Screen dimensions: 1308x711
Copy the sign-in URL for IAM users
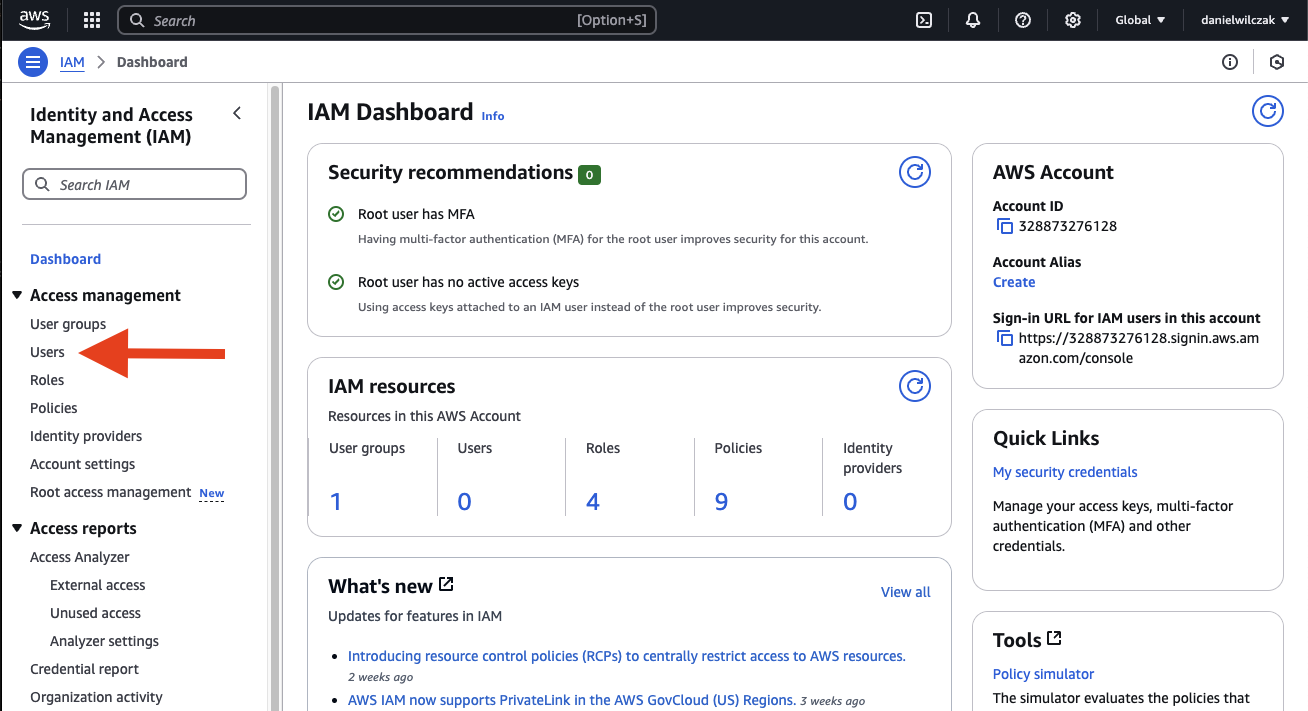coord(1004,338)
